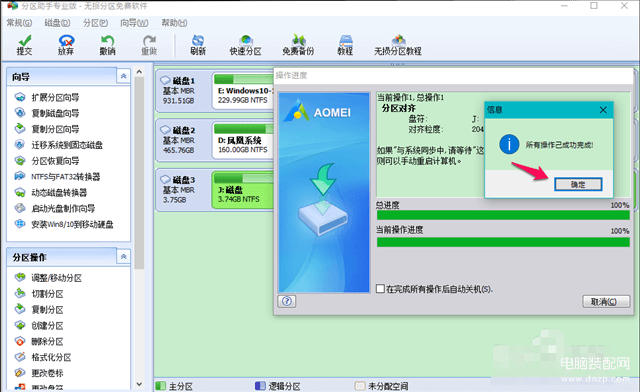Image resolution: width=640 pixels, height=392 pixels.
Task: Click the 总进度 progress bar
Action: pyautogui.click(x=503, y=215)
